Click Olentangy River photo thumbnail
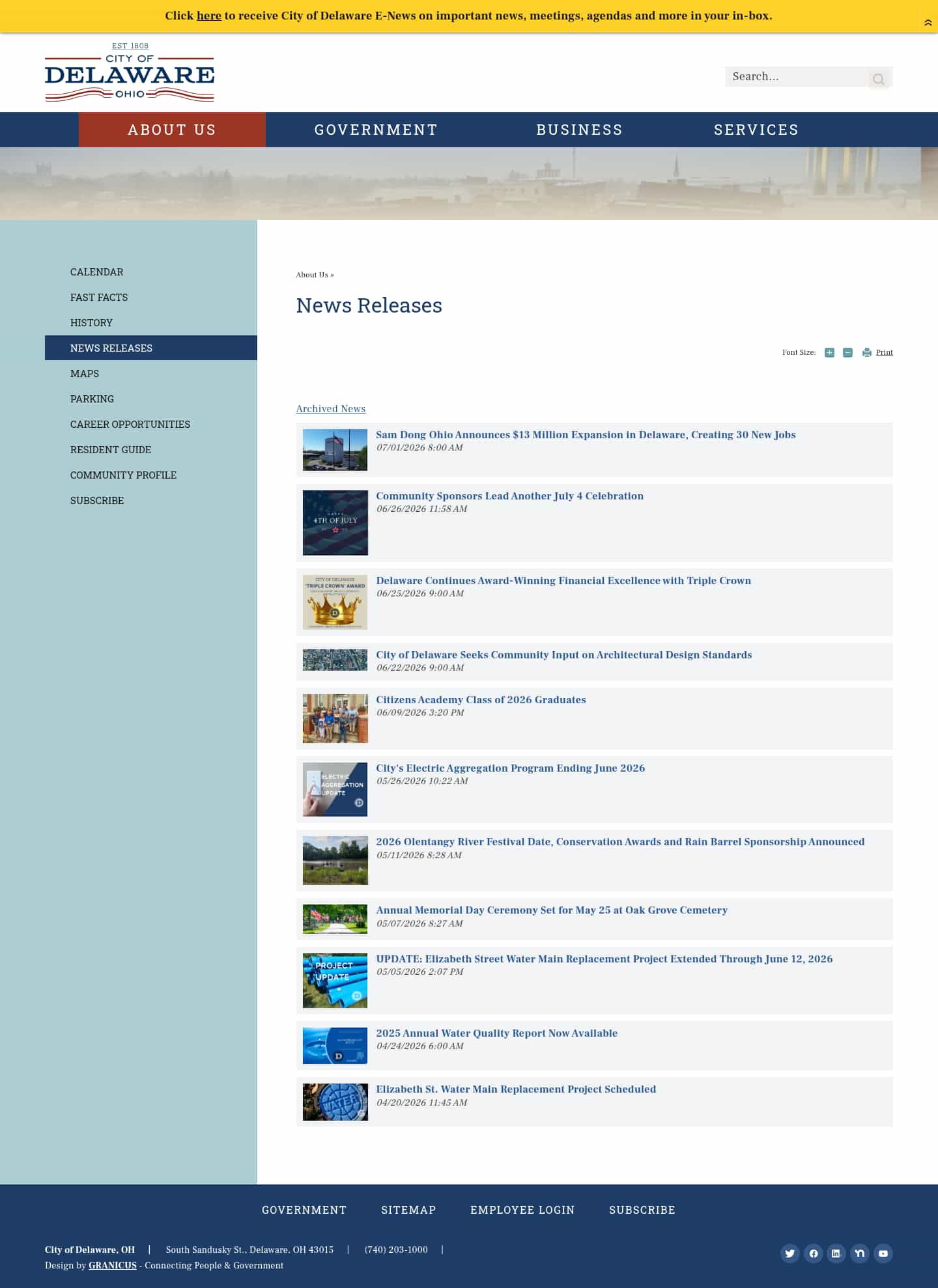The width and height of the screenshot is (938, 1288). point(335,860)
